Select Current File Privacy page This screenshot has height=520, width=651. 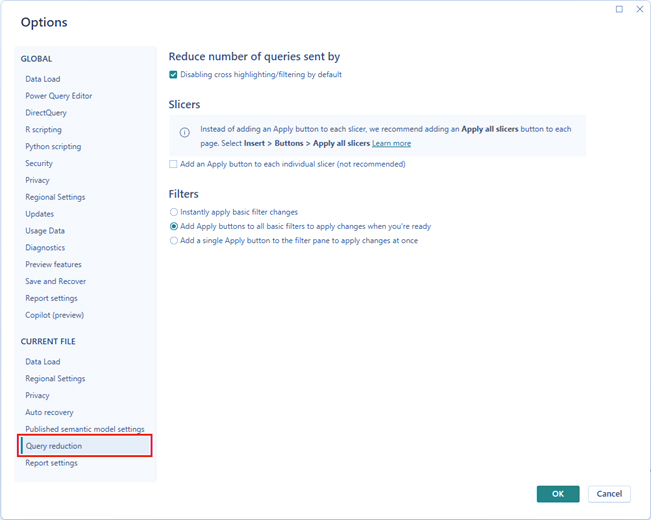point(37,395)
